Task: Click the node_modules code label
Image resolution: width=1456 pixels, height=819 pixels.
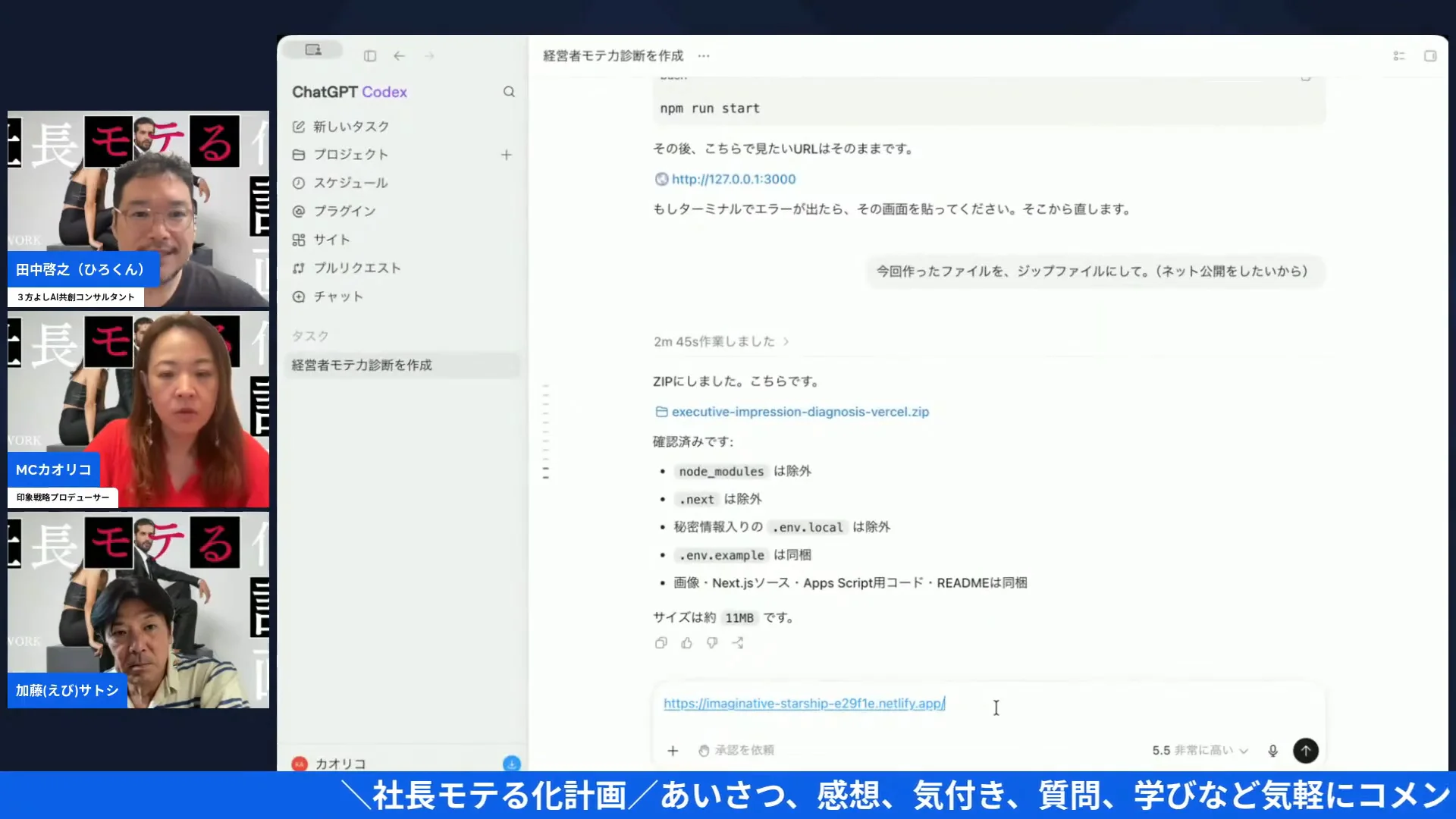Action: [x=721, y=472]
